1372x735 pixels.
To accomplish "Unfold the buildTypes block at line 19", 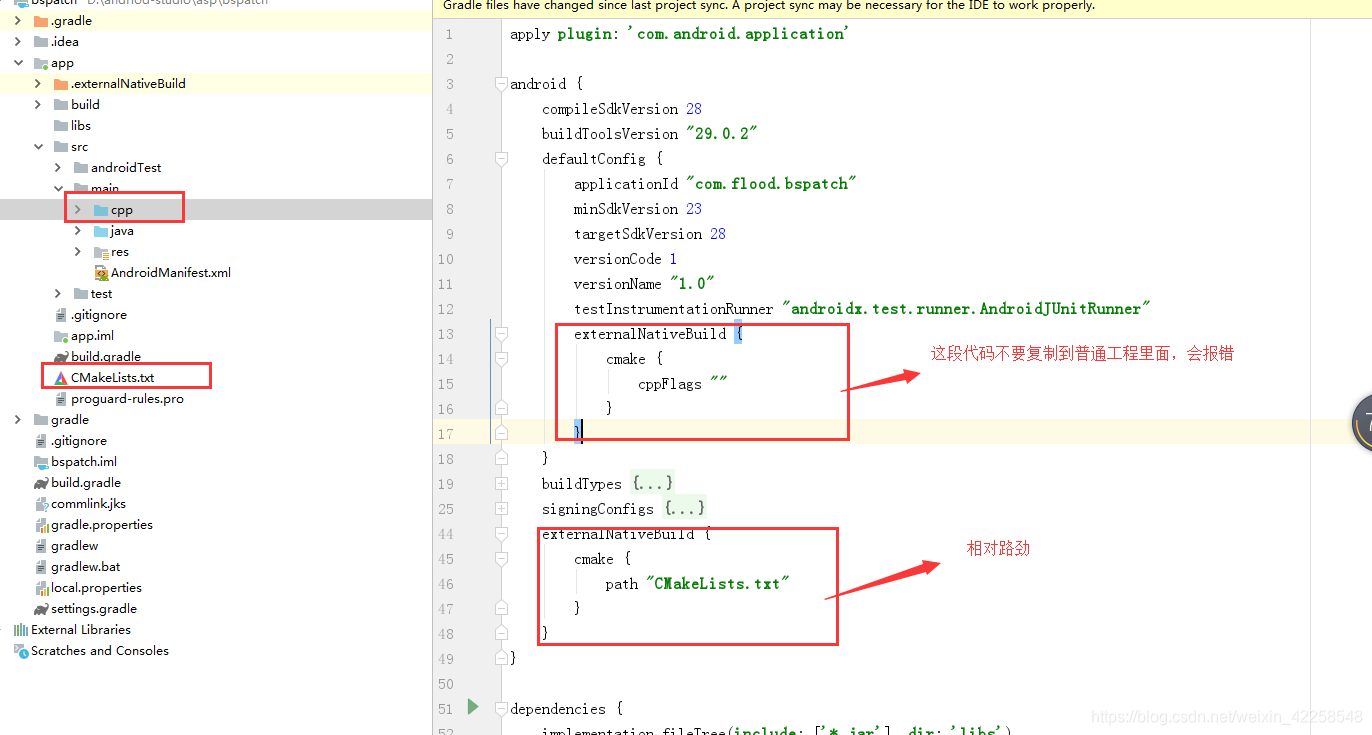I will tap(501, 484).
